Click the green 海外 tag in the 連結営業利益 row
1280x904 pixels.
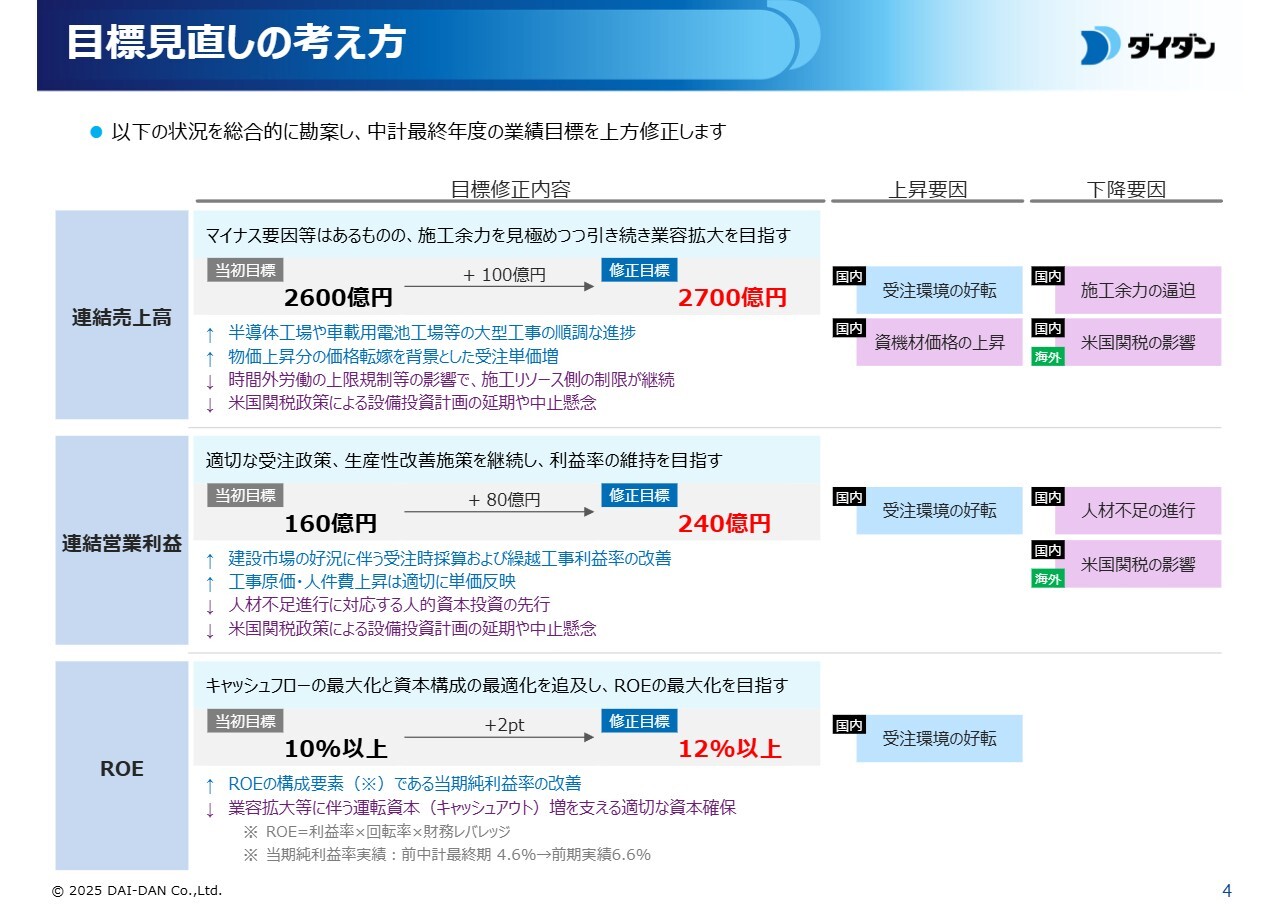click(x=1048, y=578)
